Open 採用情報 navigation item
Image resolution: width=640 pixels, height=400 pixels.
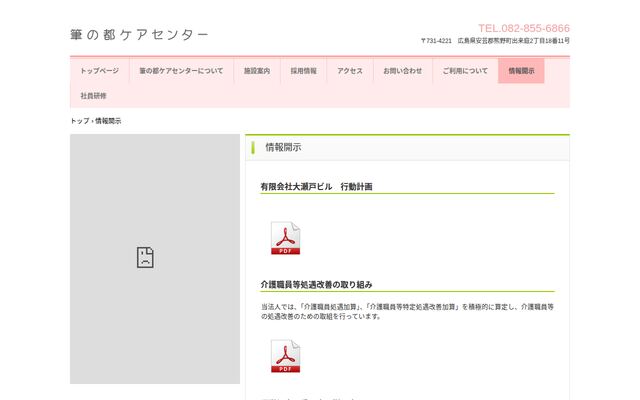coord(303,71)
